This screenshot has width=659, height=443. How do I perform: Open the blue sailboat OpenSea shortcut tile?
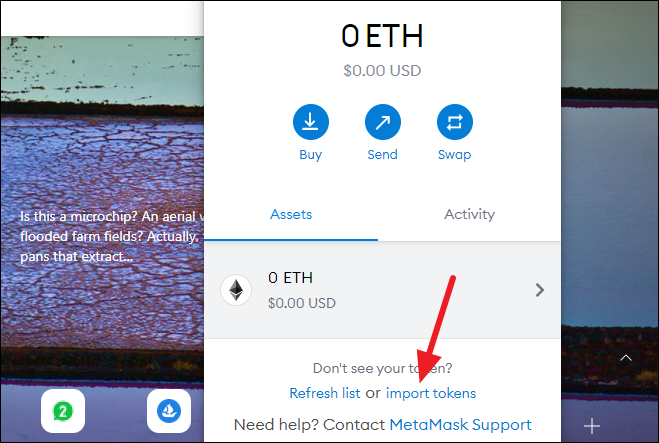pyautogui.click(x=169, y=411)
